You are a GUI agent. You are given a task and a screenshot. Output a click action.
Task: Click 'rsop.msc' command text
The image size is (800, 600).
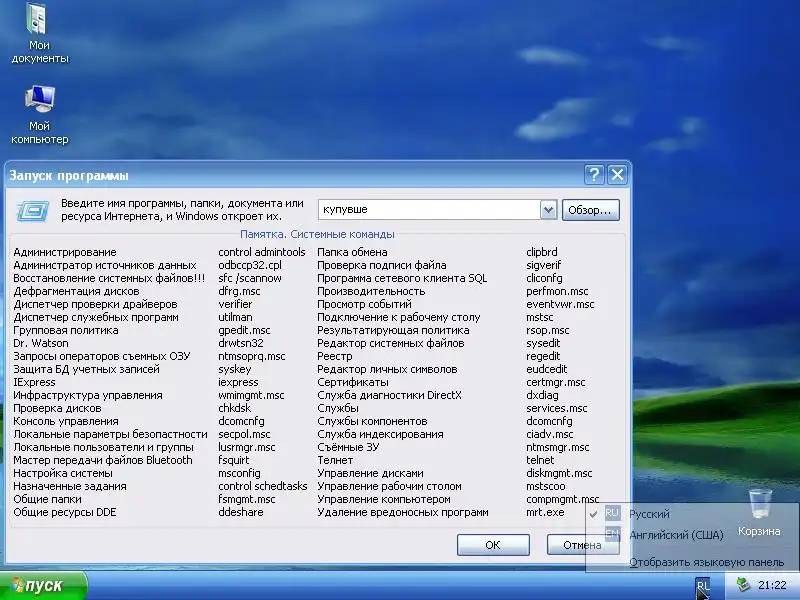point(547,330)
